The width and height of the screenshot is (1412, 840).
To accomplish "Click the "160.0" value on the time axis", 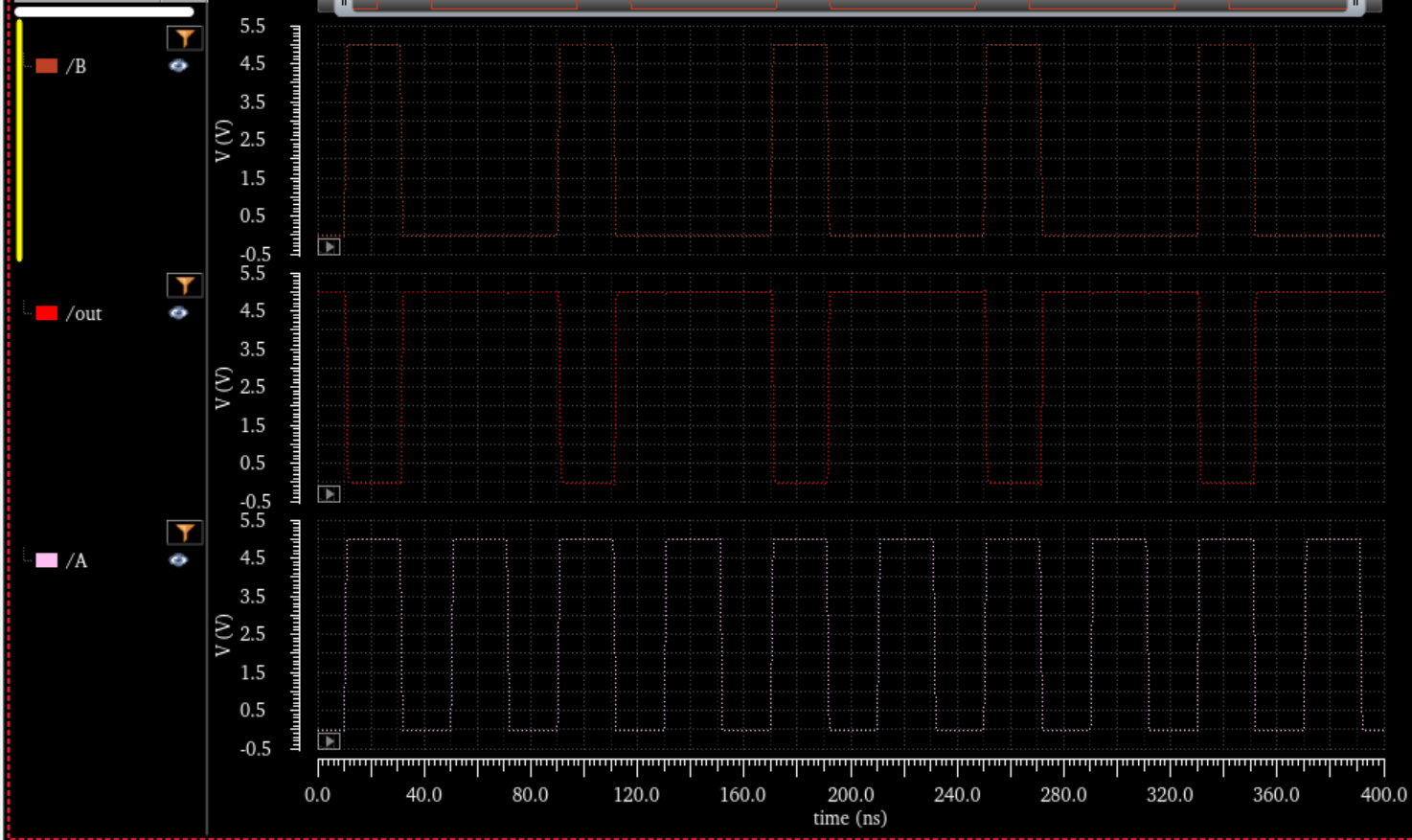I will pyautogui.click(x=742, y=795).
